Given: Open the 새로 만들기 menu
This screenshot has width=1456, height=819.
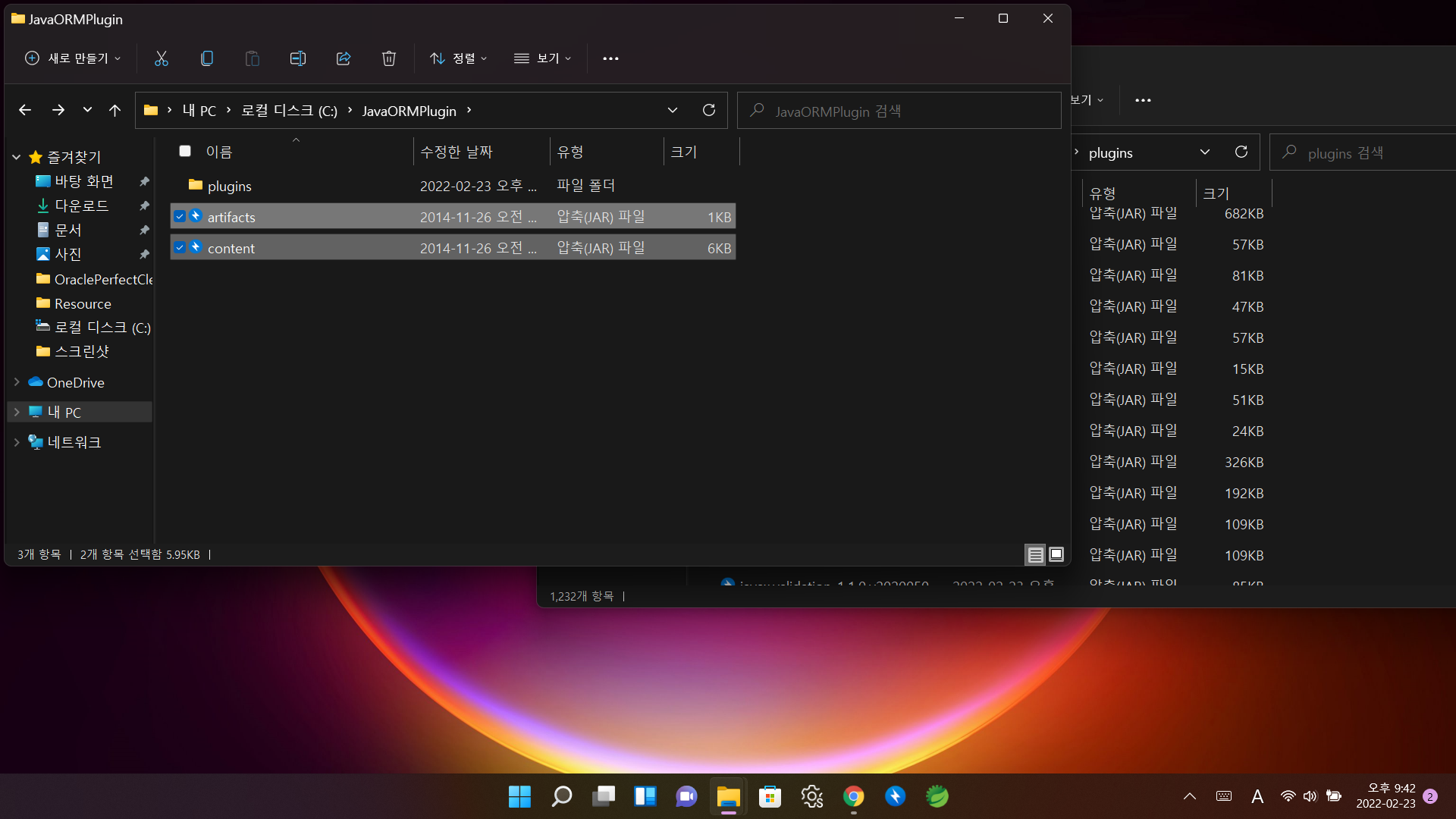Looking at the screenshot, I should coord(73,58).
